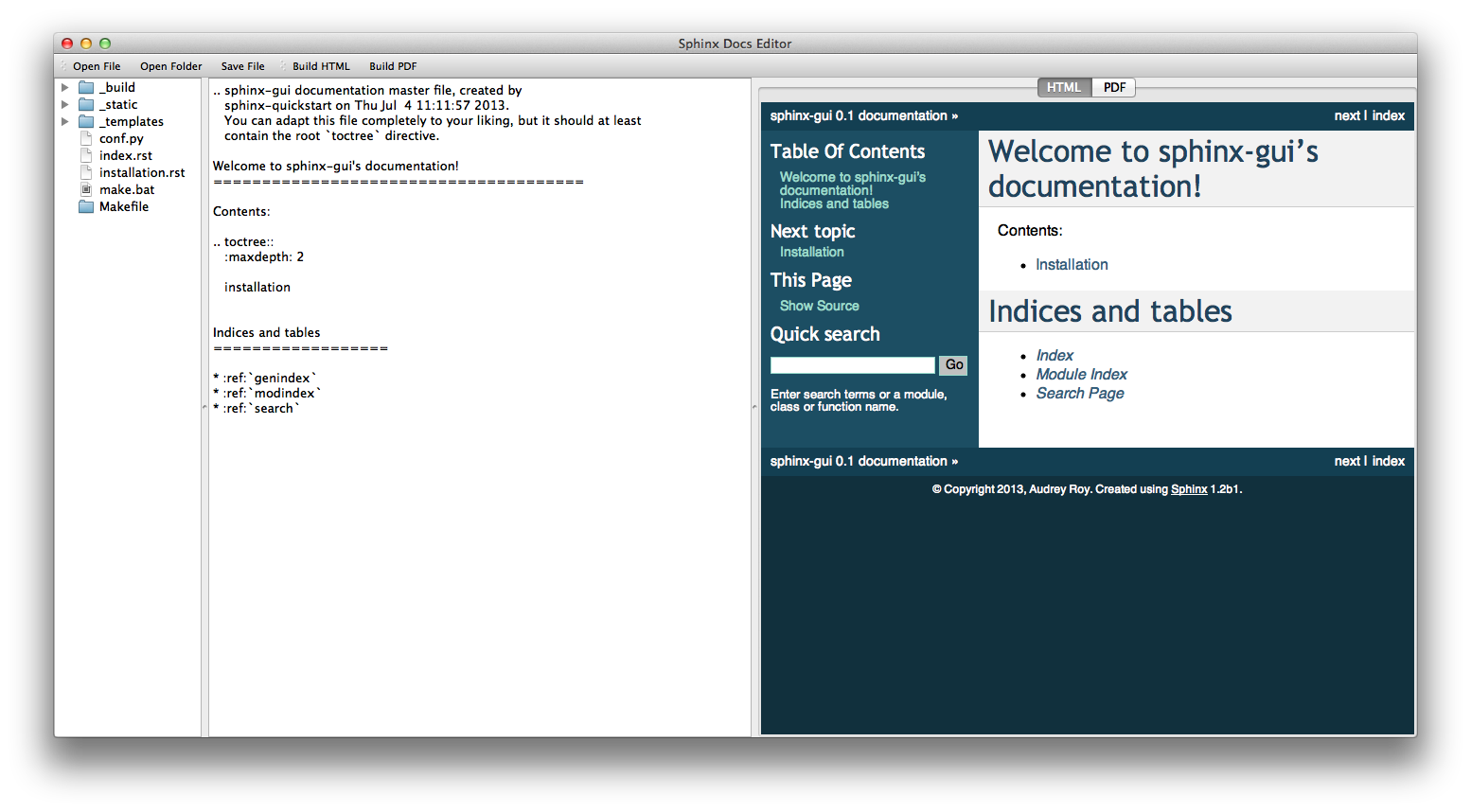Open the Index link in preview

(x=1055, y=356)
